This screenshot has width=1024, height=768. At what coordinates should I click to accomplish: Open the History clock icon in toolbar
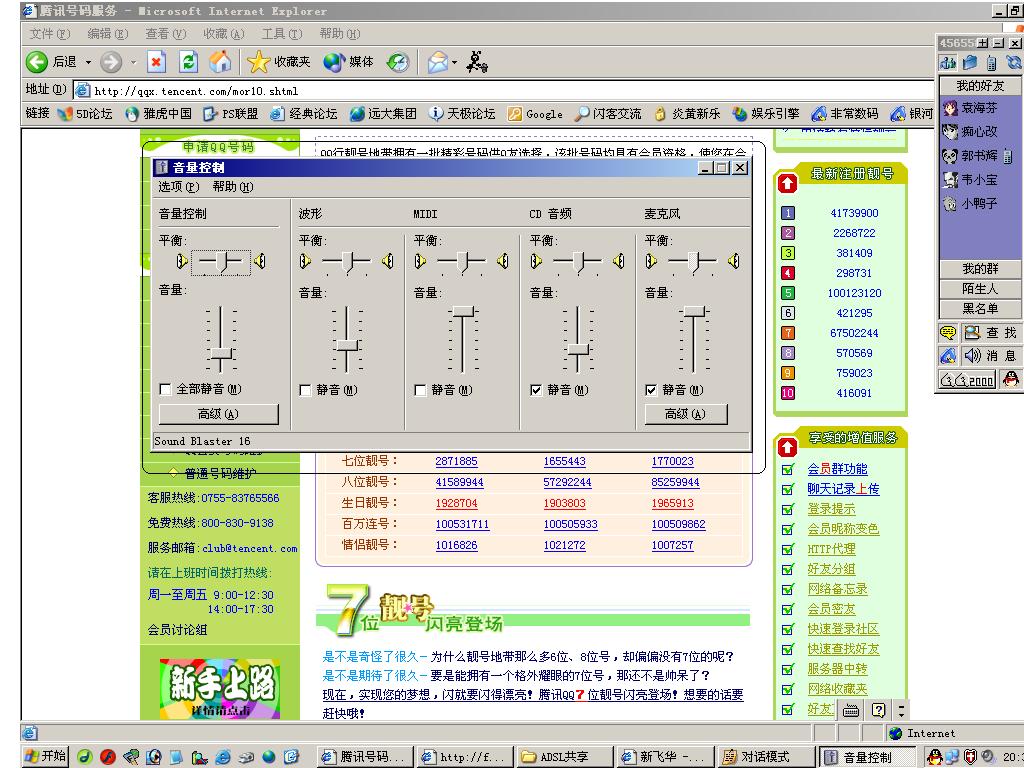(397, 62)
